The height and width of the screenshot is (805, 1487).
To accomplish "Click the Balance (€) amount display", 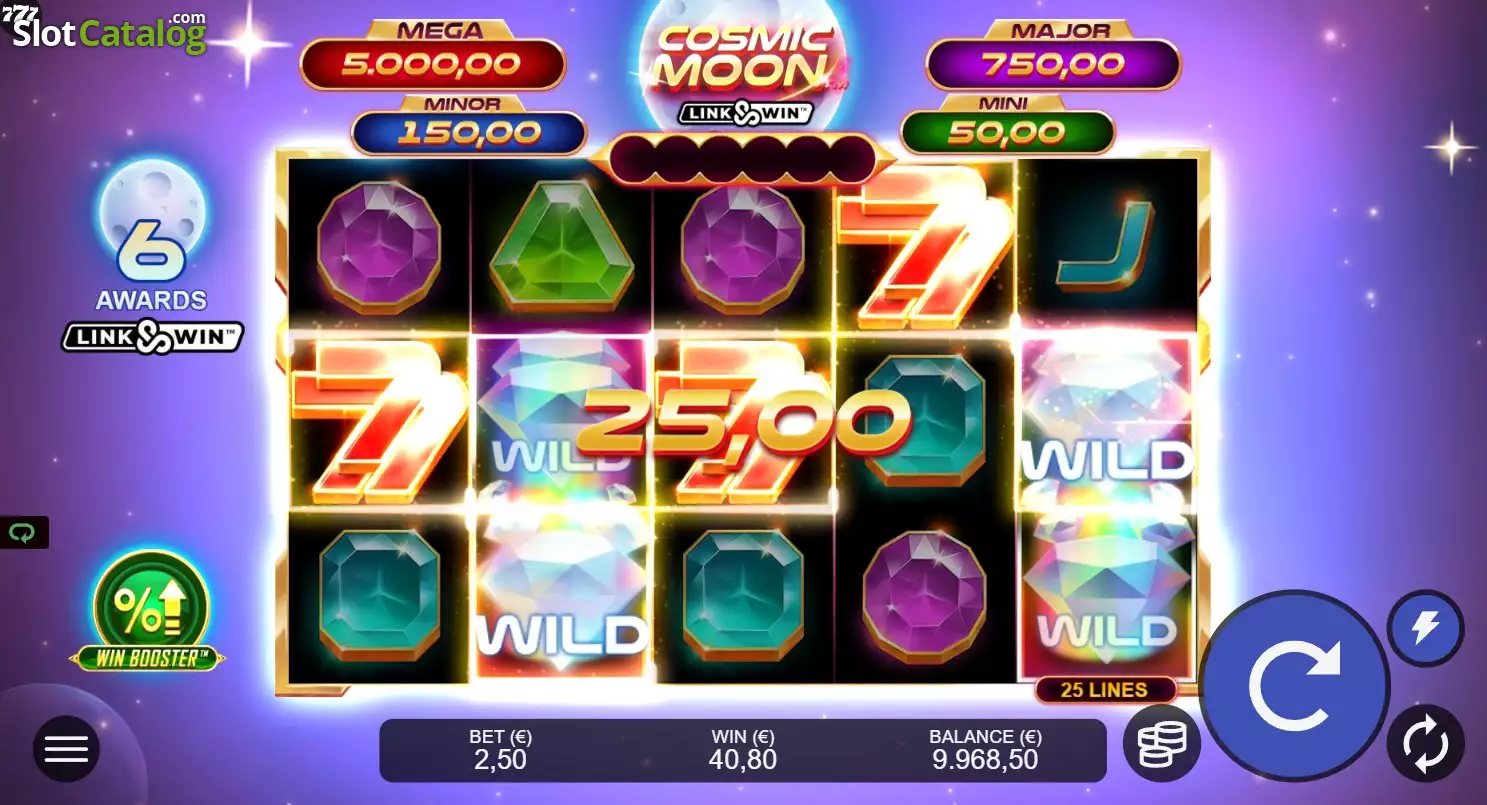I will (985, 750).
